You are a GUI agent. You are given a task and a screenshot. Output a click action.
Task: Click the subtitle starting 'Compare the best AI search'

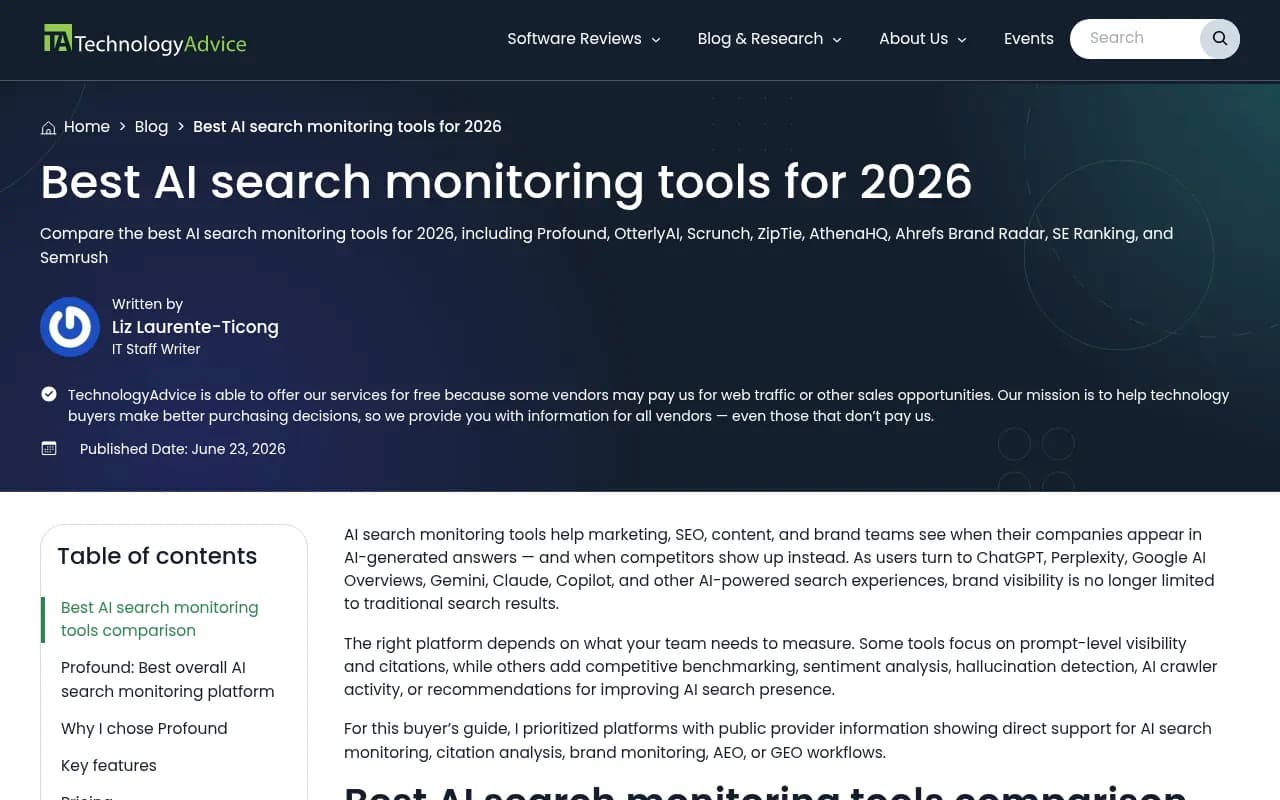pyautogui.click(x=606, y=245)
